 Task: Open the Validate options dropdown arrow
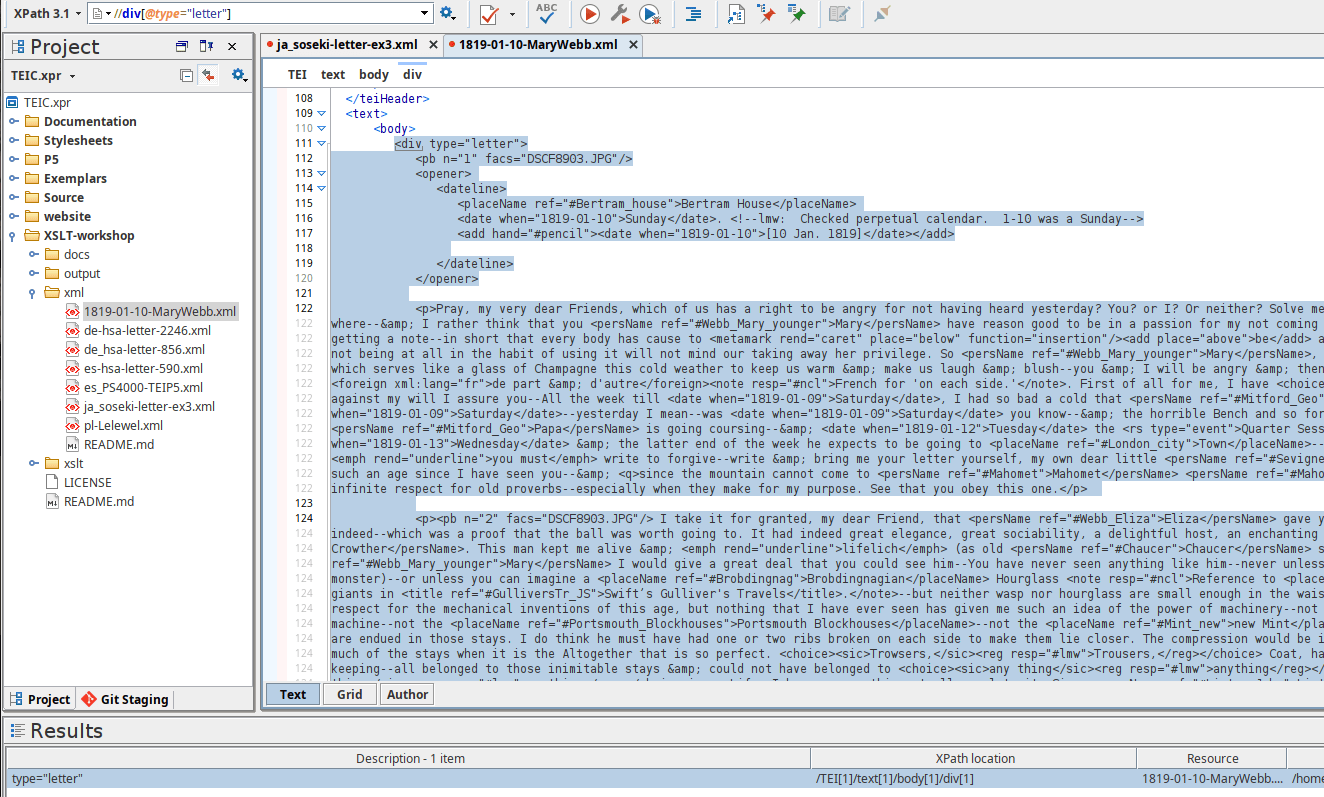[512, 14]
